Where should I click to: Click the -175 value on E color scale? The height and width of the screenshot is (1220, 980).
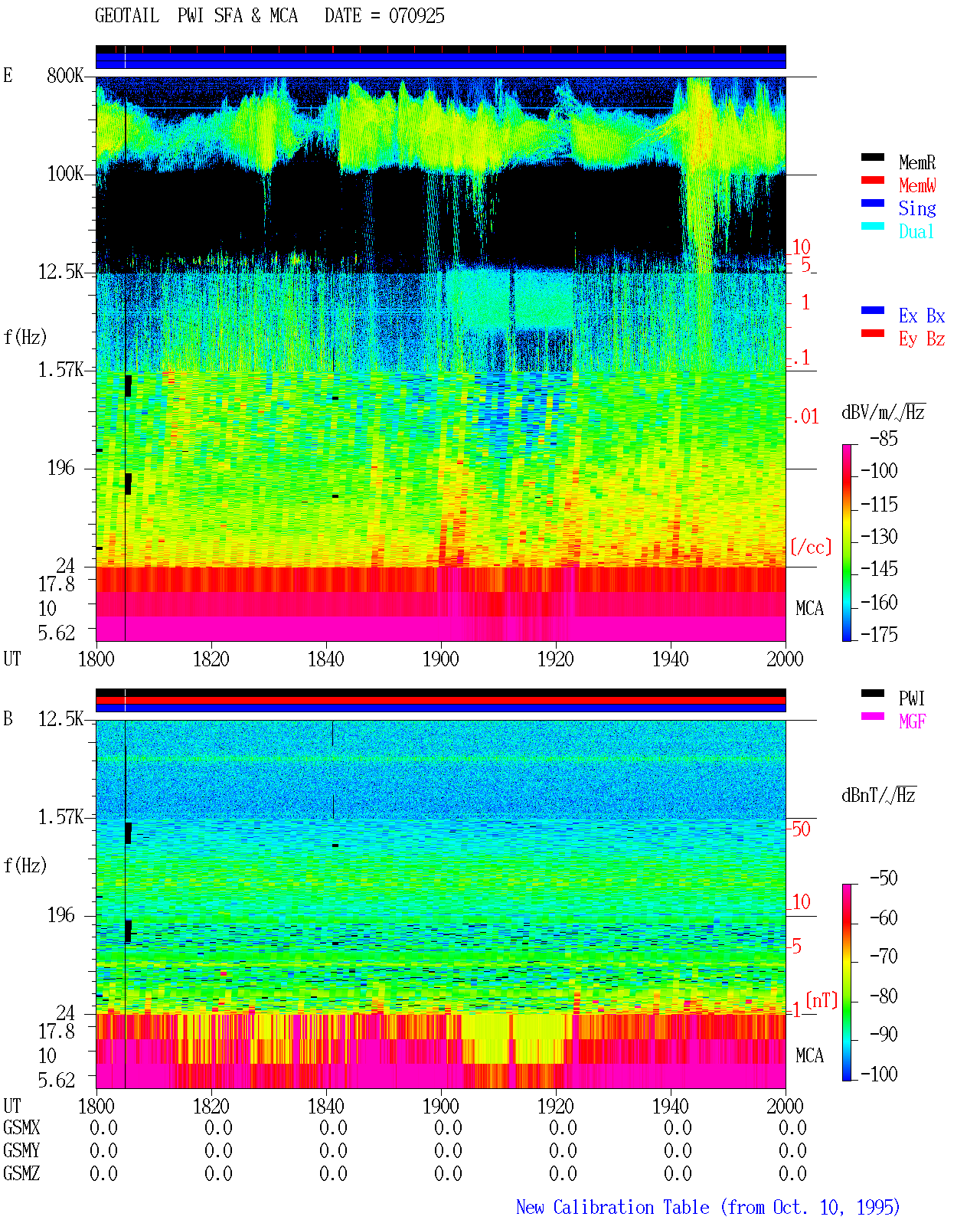coord(879,634)
